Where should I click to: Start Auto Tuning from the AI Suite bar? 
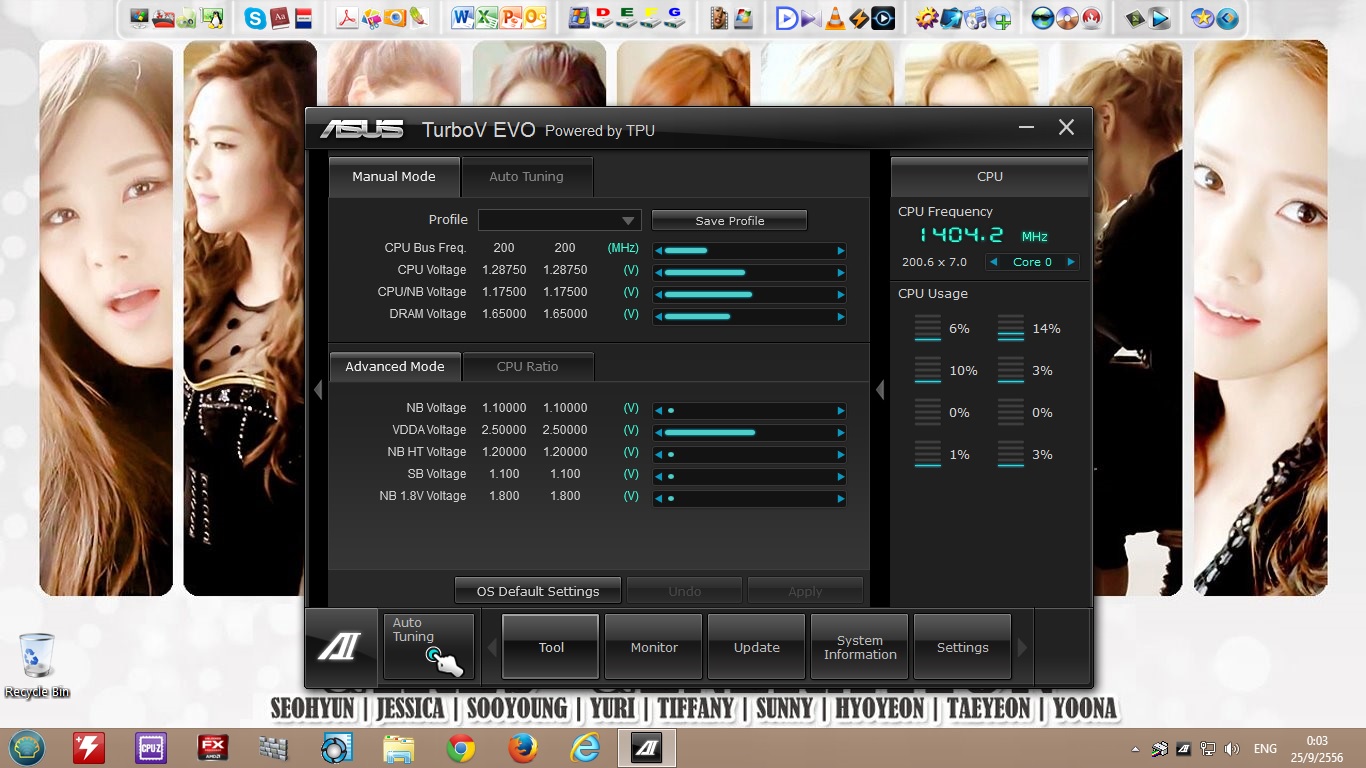(x=428, y=647)
